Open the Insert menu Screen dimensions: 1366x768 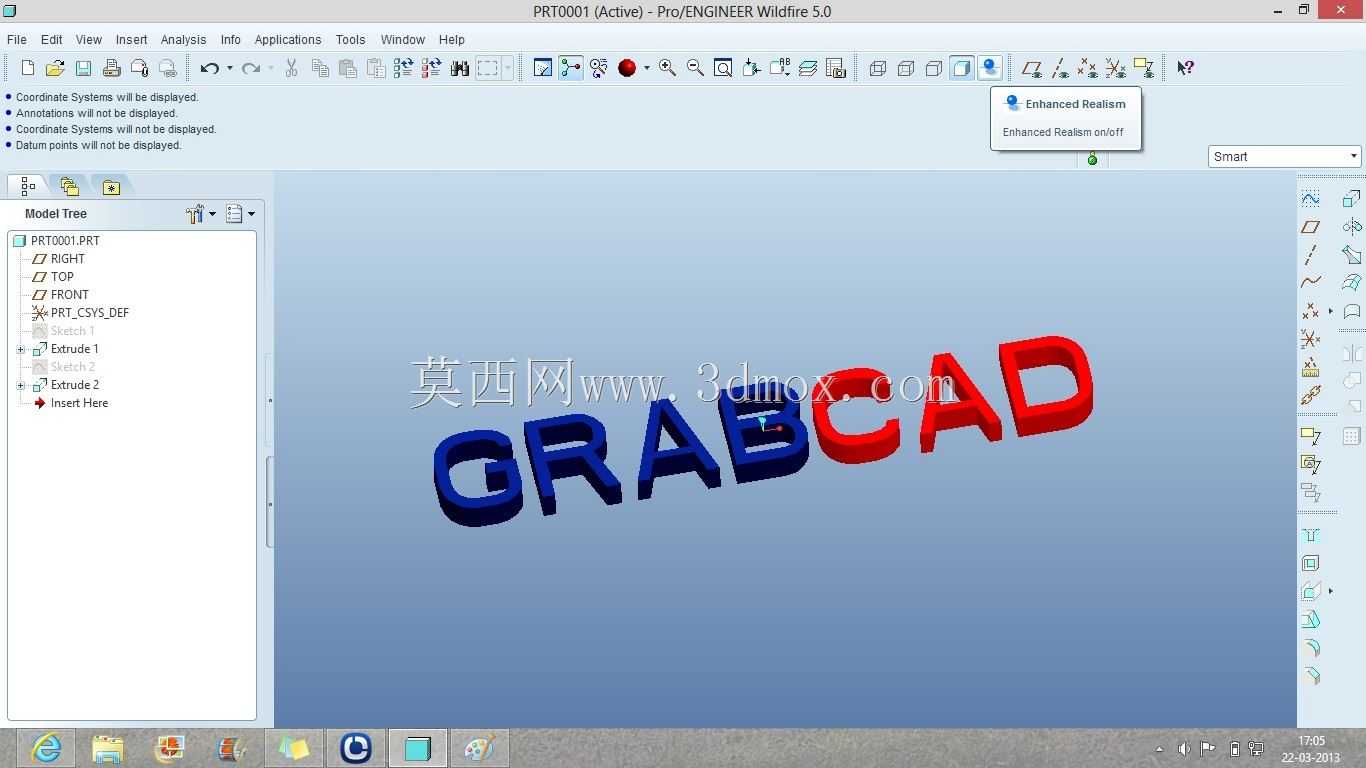click(132, 40)
